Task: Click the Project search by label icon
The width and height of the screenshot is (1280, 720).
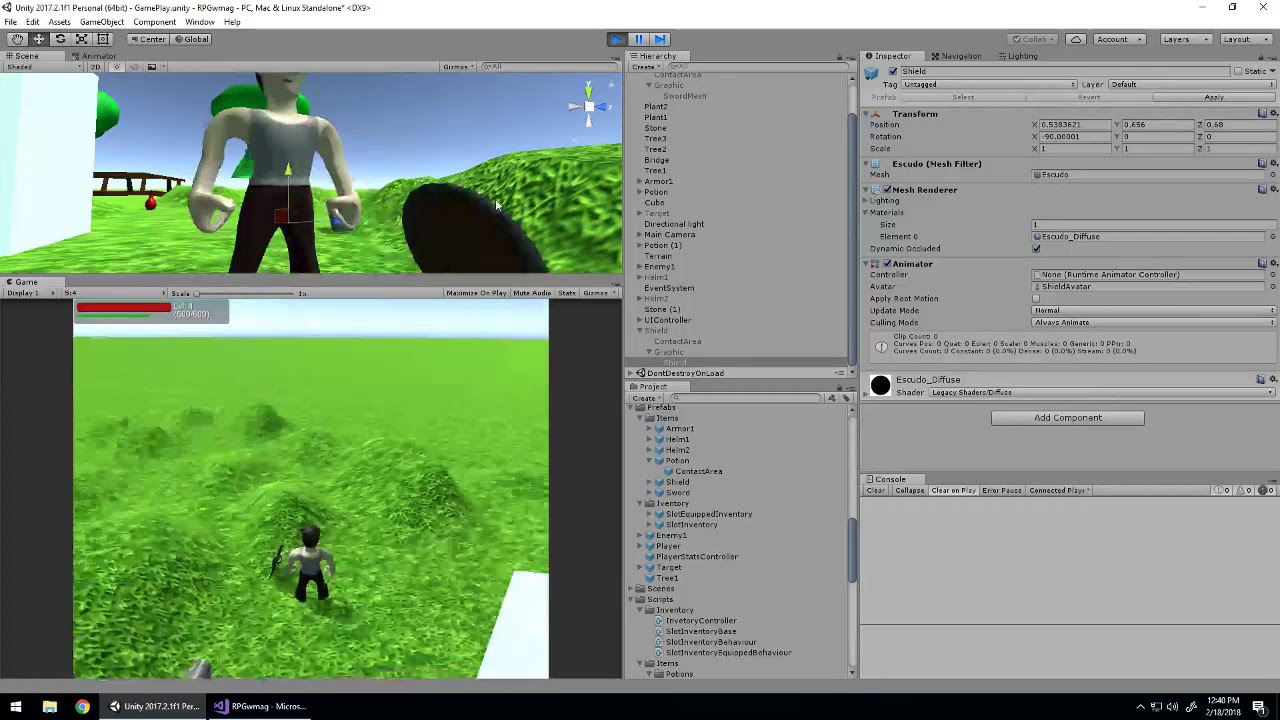Action: [x=845, y=398]
